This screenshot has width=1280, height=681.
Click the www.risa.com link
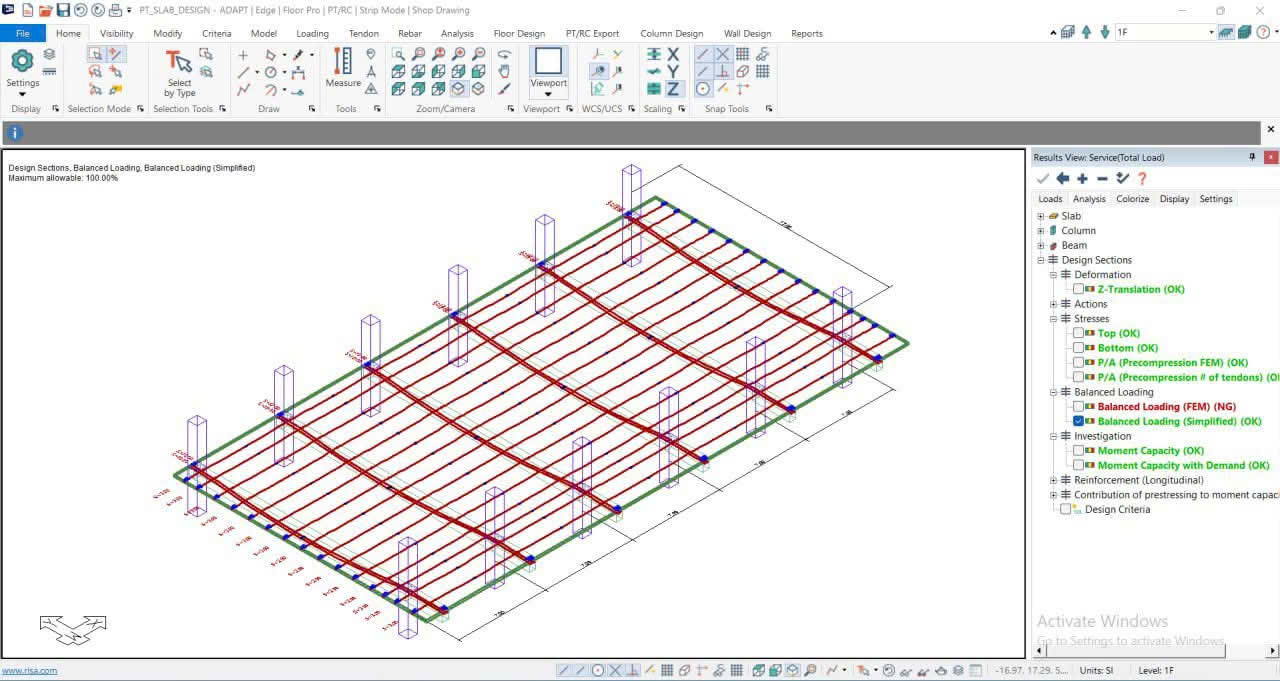click(29, 671)
